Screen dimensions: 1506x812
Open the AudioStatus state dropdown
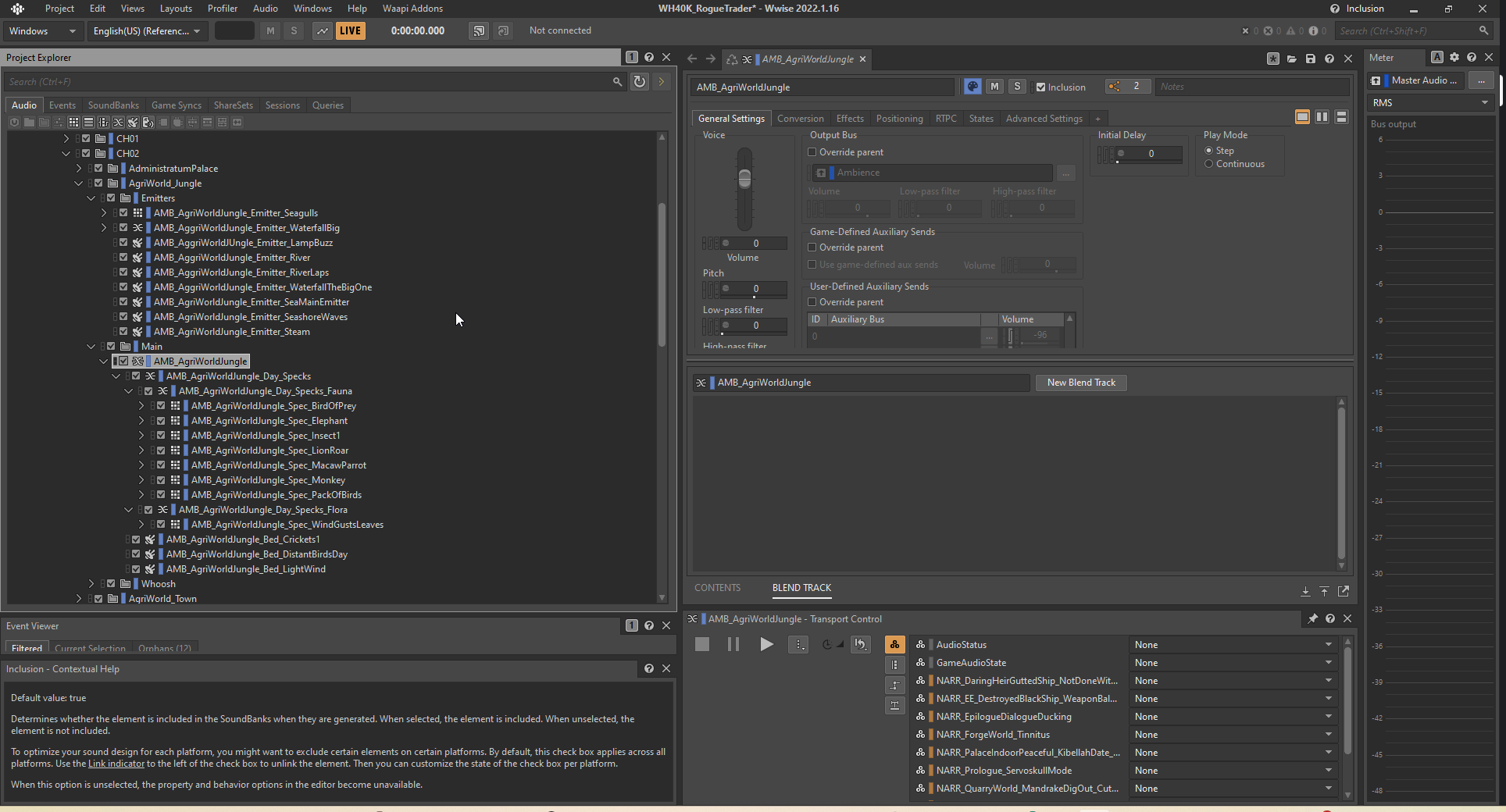pyautogui.click(x=1233, y=644)
